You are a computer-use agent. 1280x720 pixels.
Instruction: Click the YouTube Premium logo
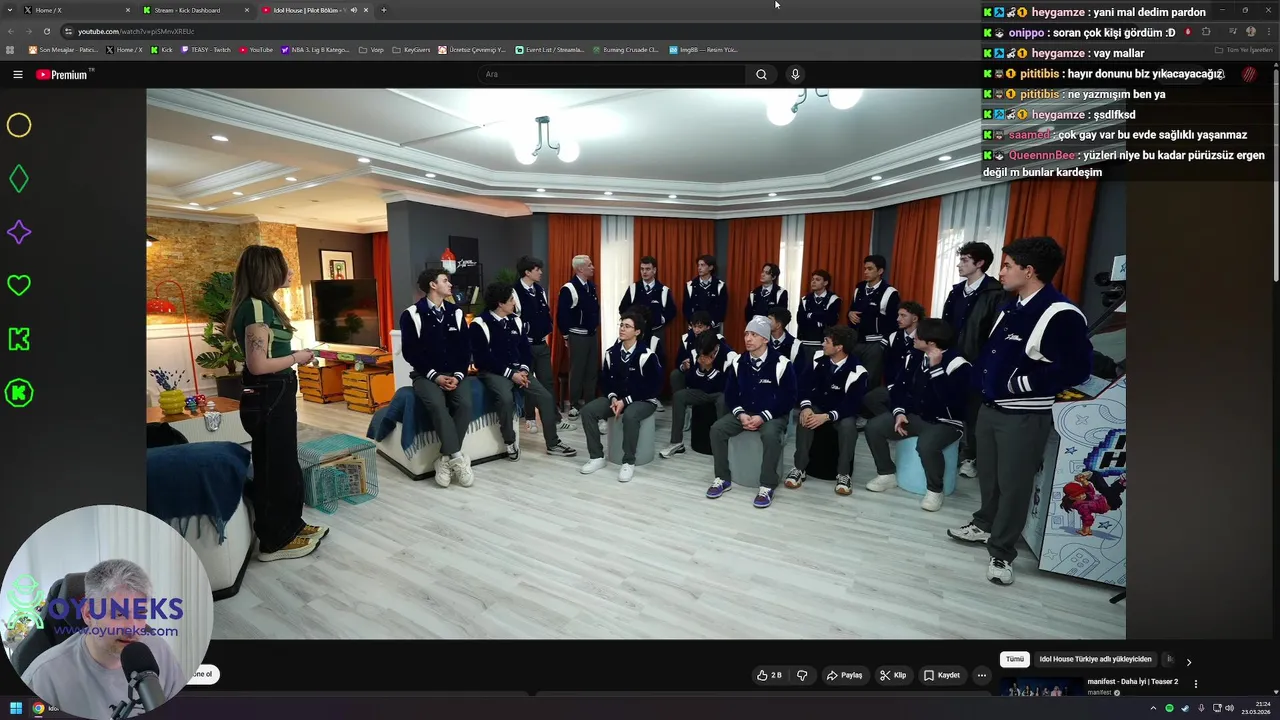click(x=64, y=74)
